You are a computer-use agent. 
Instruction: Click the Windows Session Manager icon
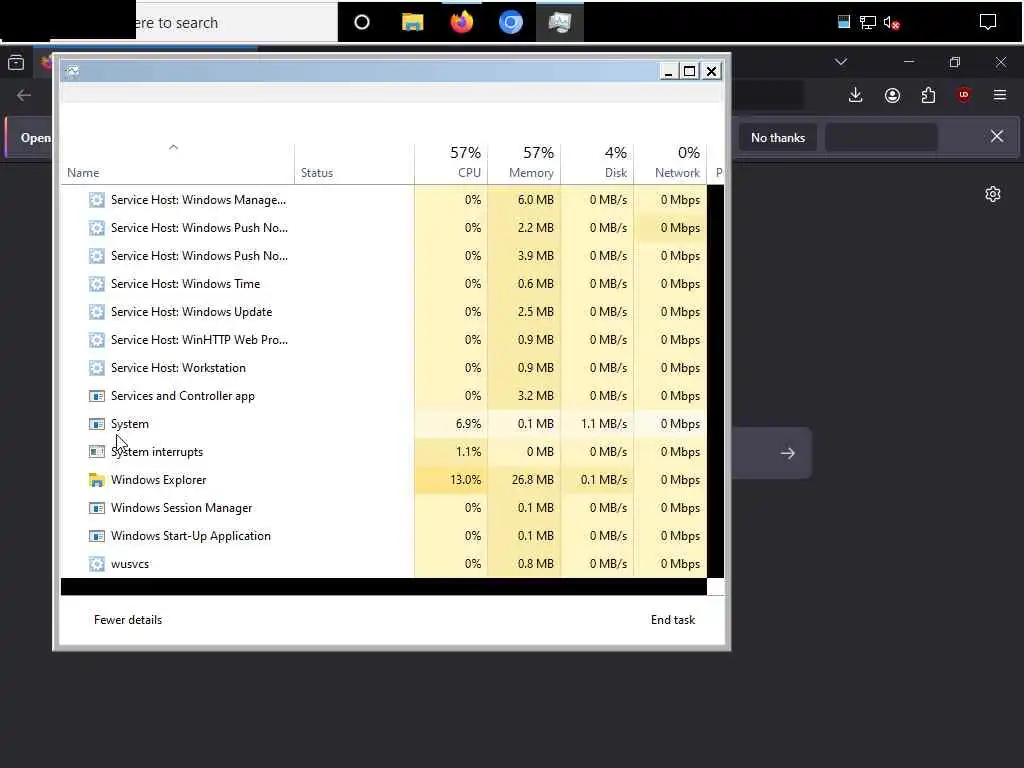[x=97, y=508]
